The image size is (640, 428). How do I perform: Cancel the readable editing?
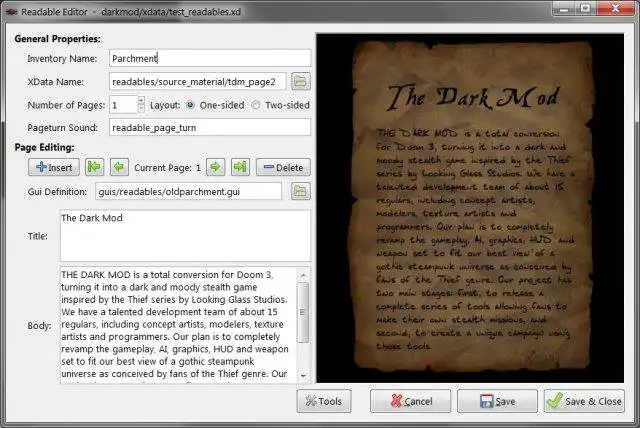point(411,401)
